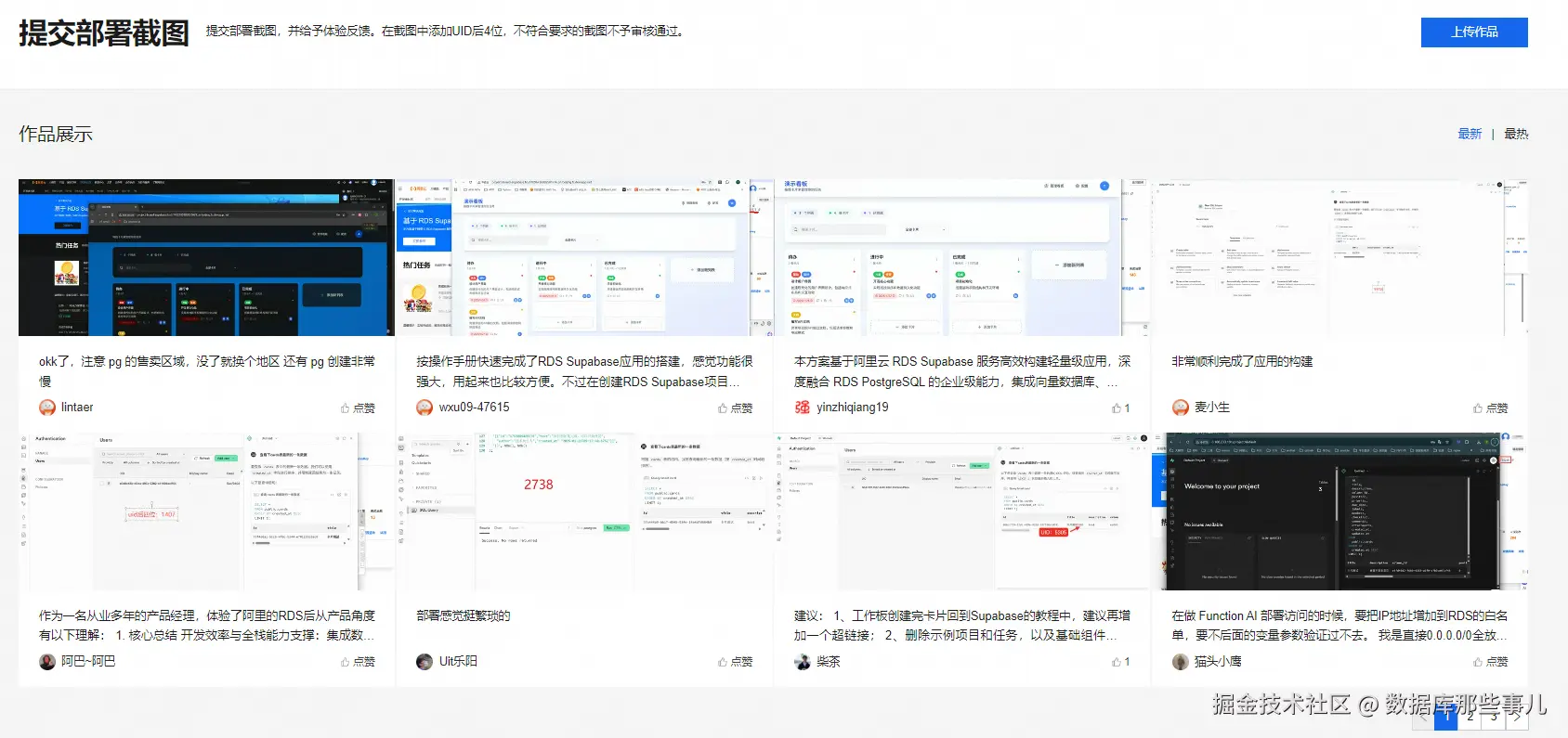1568x738 pixels.
Task: Click yinzhiqiang19's red avatar icon
Action: (x=803, y=408)
